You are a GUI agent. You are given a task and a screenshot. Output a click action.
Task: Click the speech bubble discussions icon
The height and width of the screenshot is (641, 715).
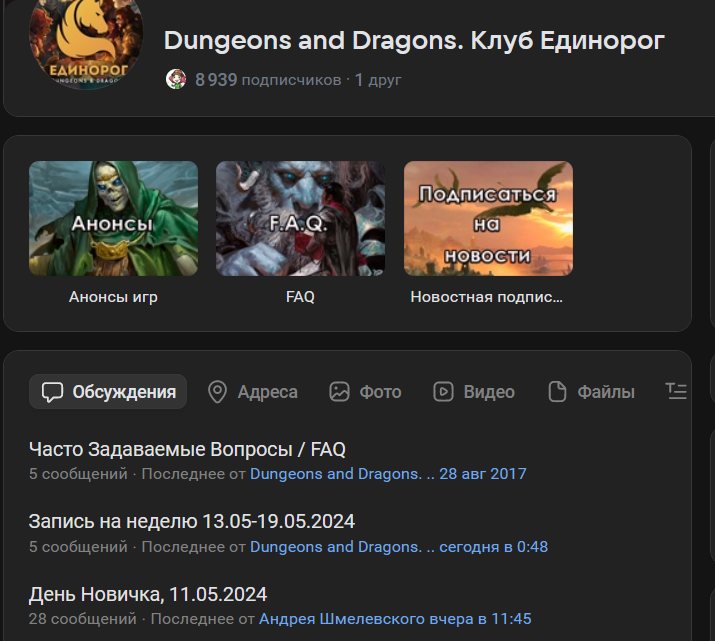[x=52, y=392]
